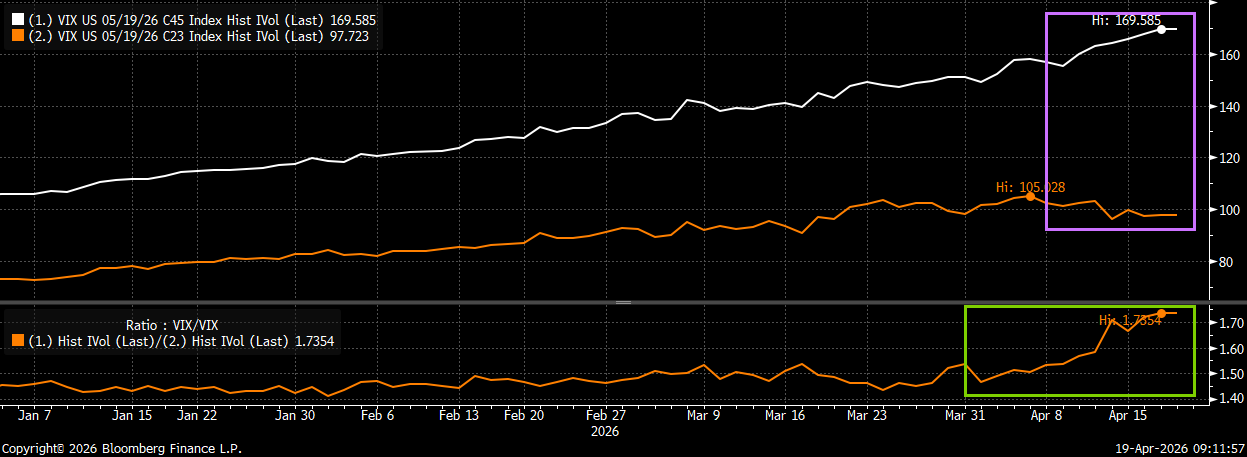
Task: Click the 1.60 ratio axis label
Action: (x=1231, y=349)
